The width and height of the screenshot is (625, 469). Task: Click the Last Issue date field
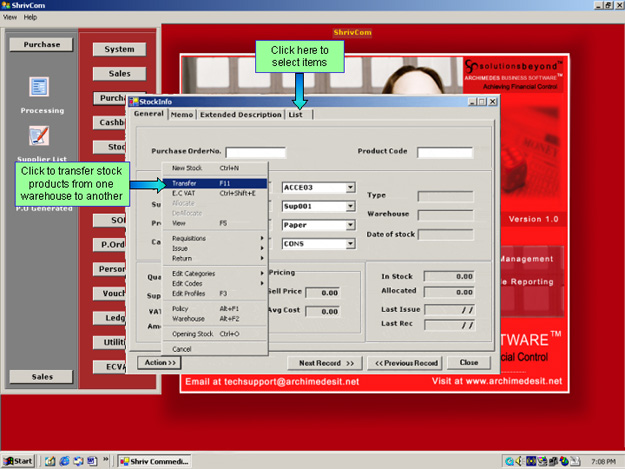click(x=449, y=310)
